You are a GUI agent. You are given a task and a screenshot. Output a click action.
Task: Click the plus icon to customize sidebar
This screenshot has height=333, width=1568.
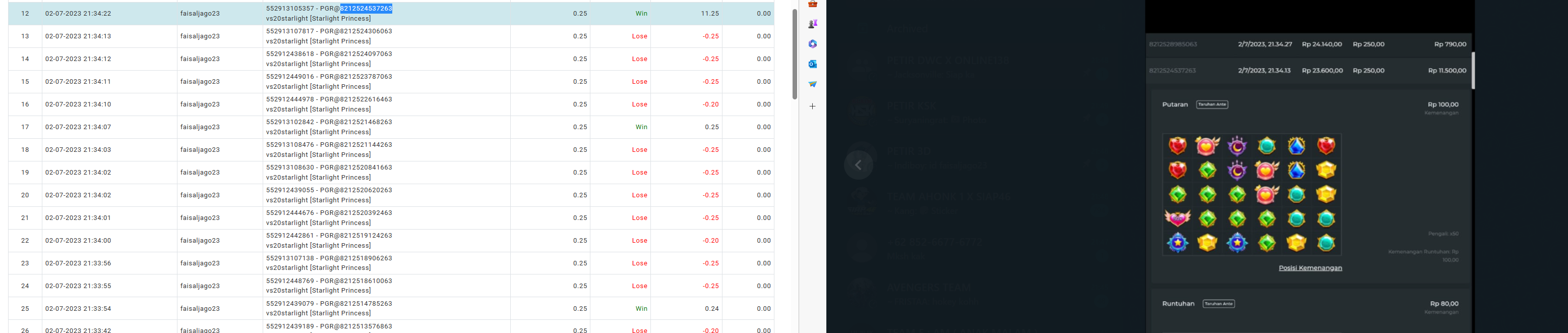(x=813, y=106)
